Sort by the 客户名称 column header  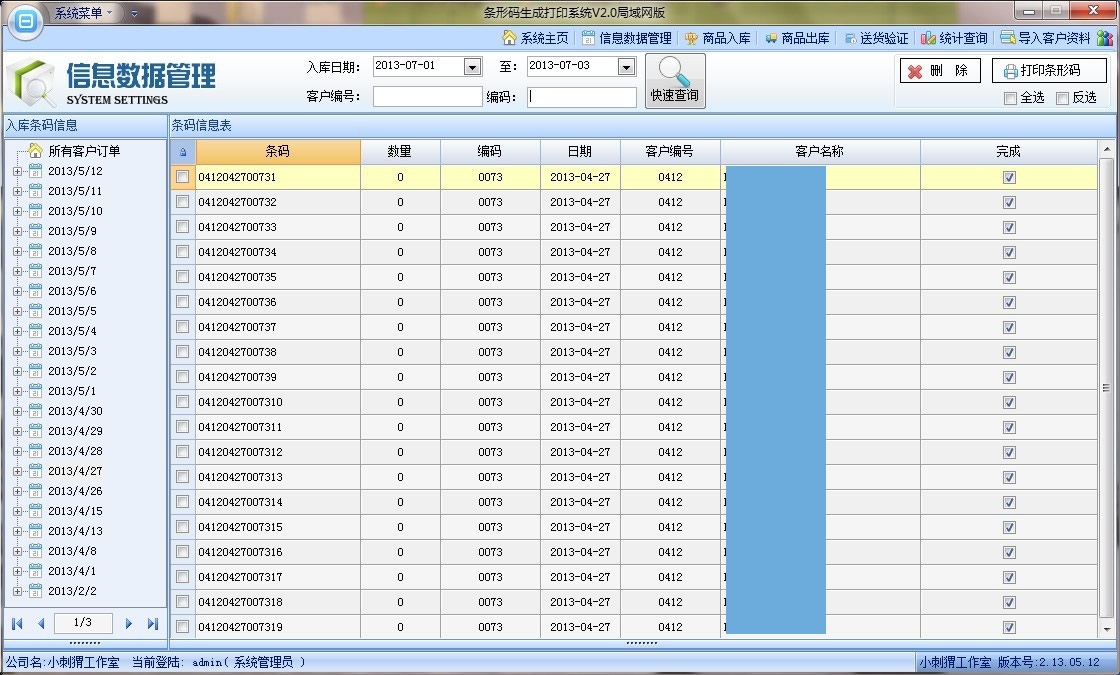point(820,151)
